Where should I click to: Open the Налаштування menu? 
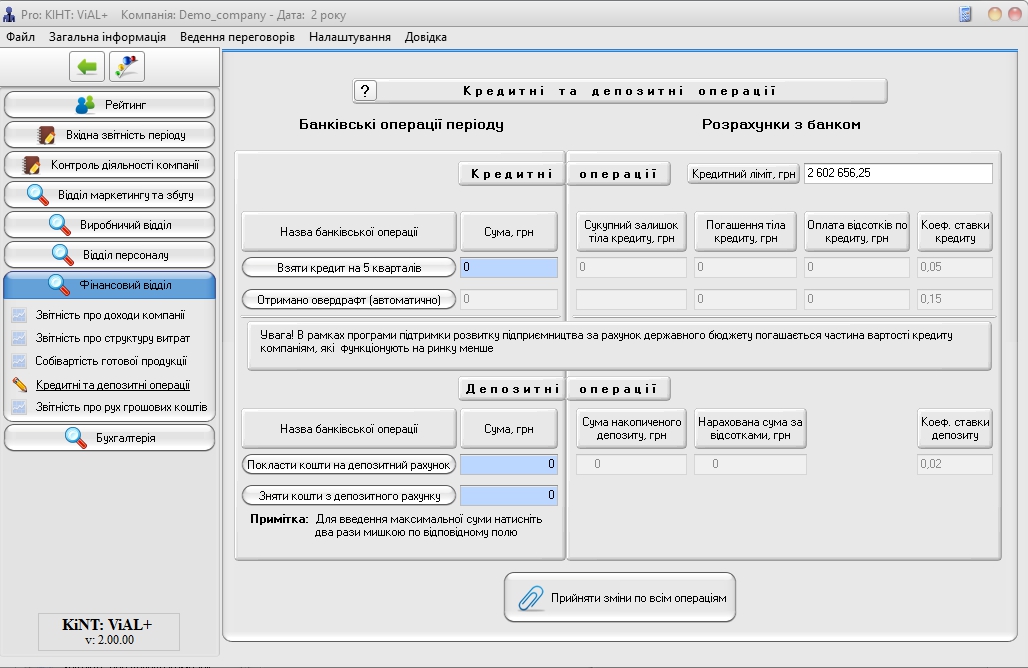pyautogui.click(x=349, y=37)
